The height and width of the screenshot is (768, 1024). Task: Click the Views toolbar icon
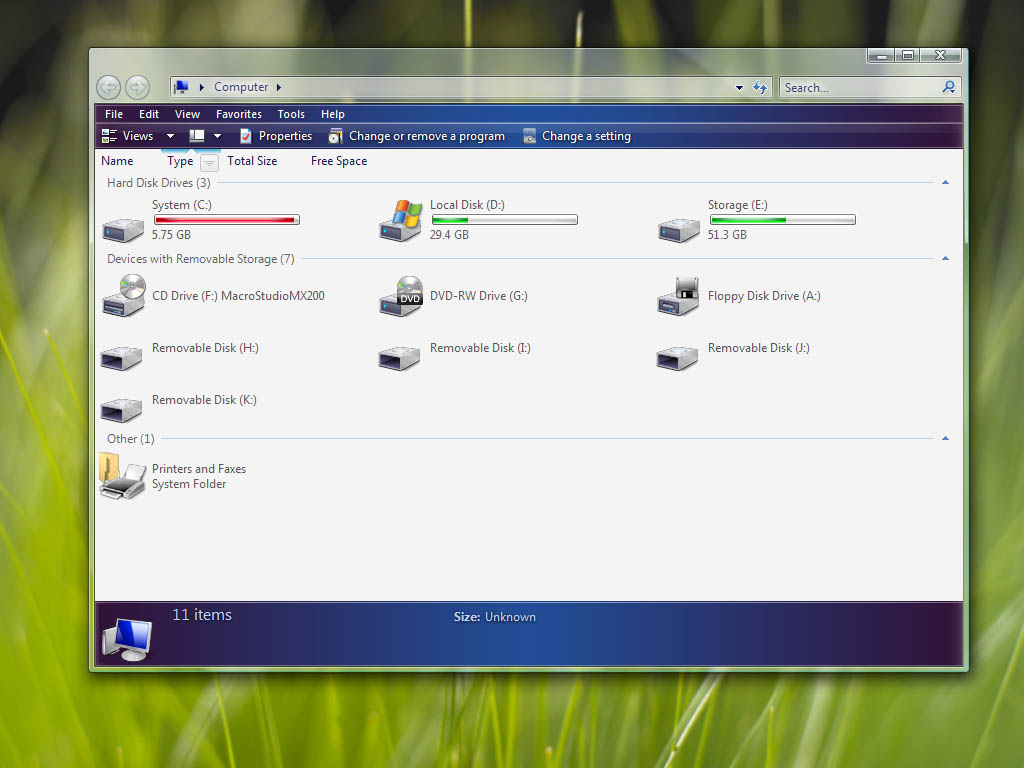tap(109, 136)
